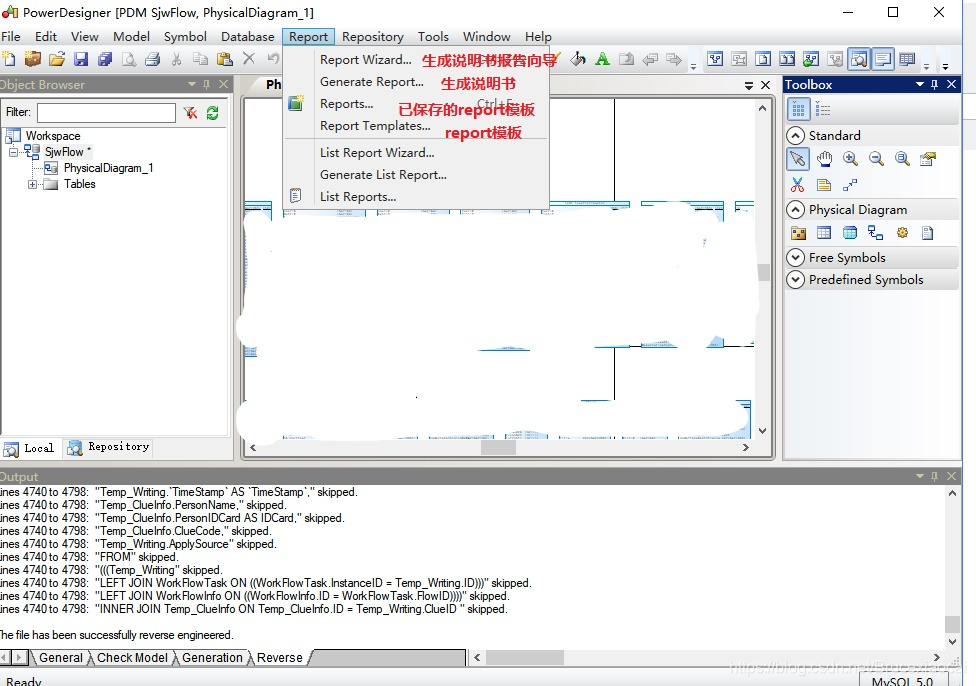
Task: Refresh the Object Browser with green arrows icon
Action: pos(212,113)
